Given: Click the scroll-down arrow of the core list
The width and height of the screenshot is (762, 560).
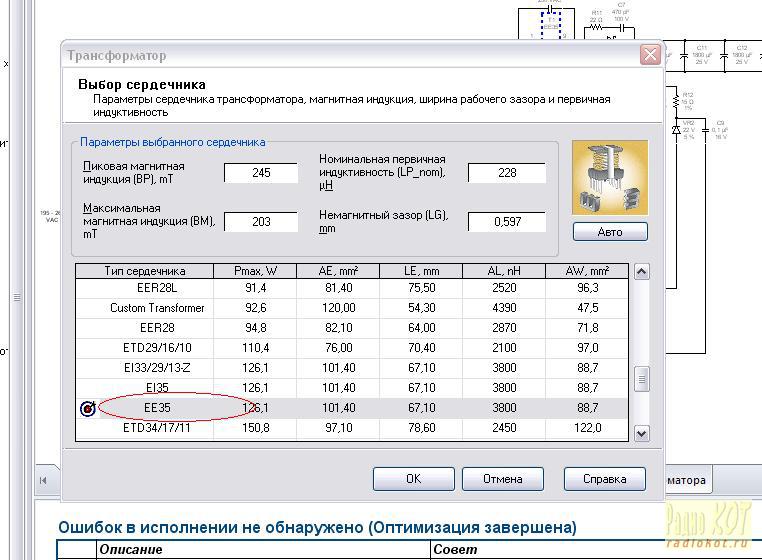Looking at the screenshot, I should click(x=643, y=433).
